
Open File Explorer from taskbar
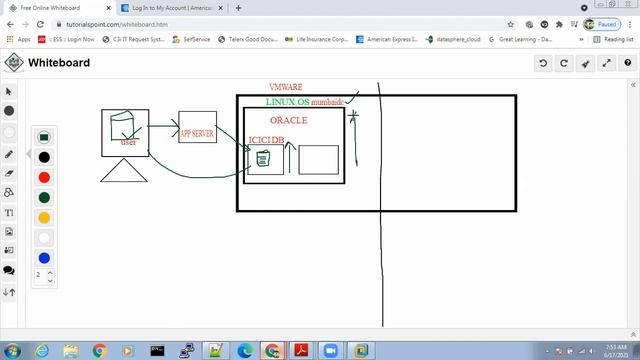[71, 351]
